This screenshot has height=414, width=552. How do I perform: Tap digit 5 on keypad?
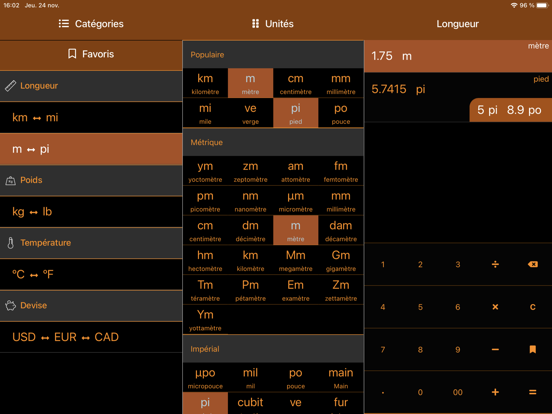point(420,307)
